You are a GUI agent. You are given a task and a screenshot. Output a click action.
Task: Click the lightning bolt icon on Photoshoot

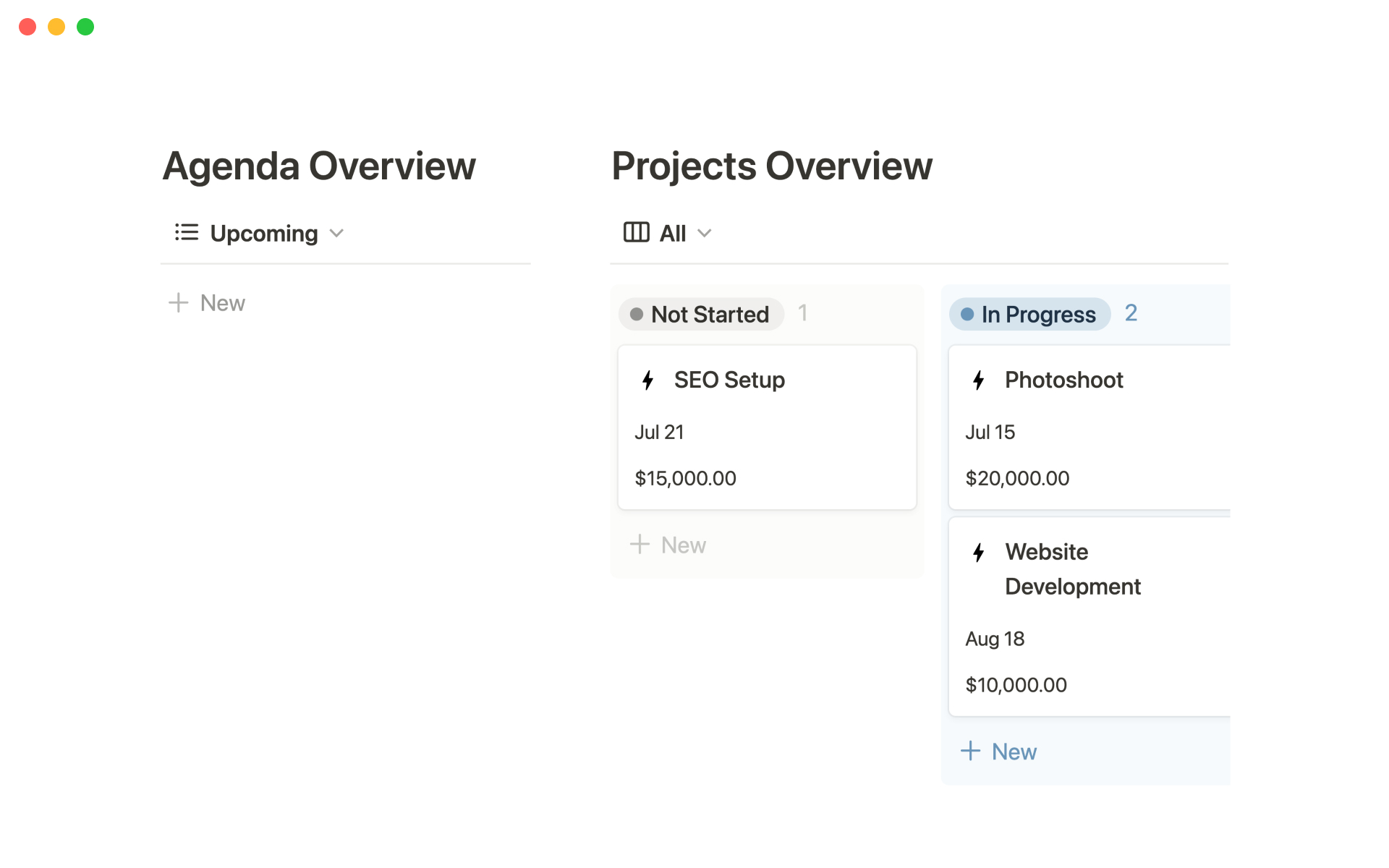click(979, 380)
